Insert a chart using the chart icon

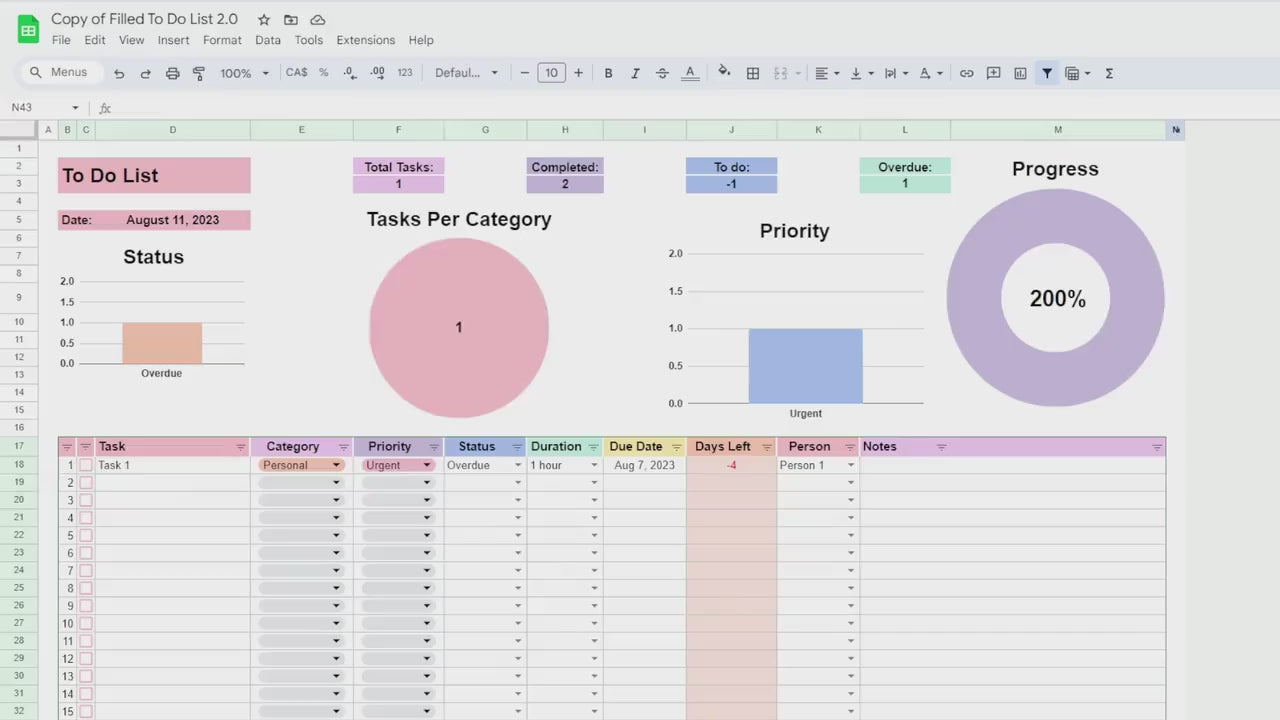point(1020,73)
